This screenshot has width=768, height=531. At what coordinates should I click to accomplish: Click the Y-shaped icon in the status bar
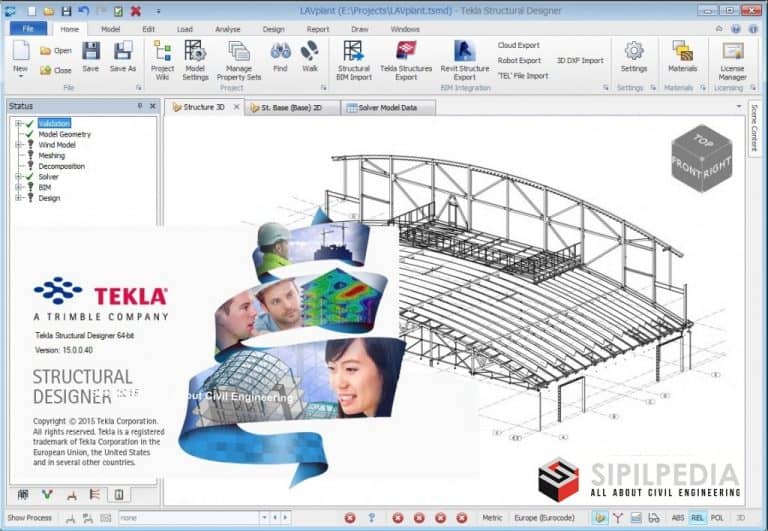tap(618, 518)
